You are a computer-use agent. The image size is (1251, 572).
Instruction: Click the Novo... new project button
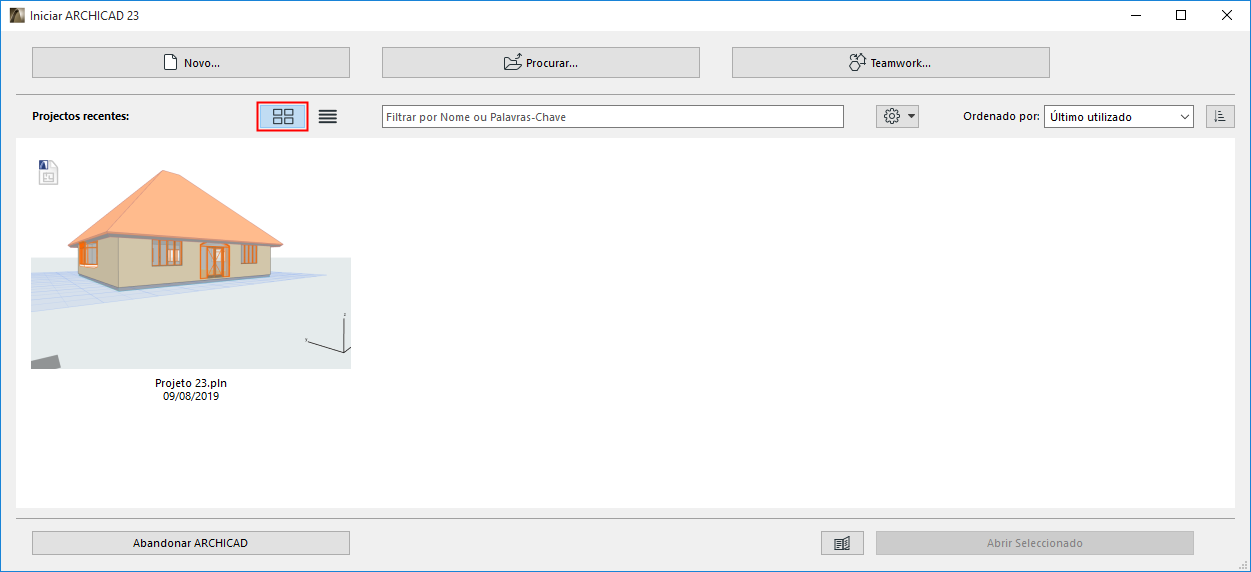pos(191,62)
